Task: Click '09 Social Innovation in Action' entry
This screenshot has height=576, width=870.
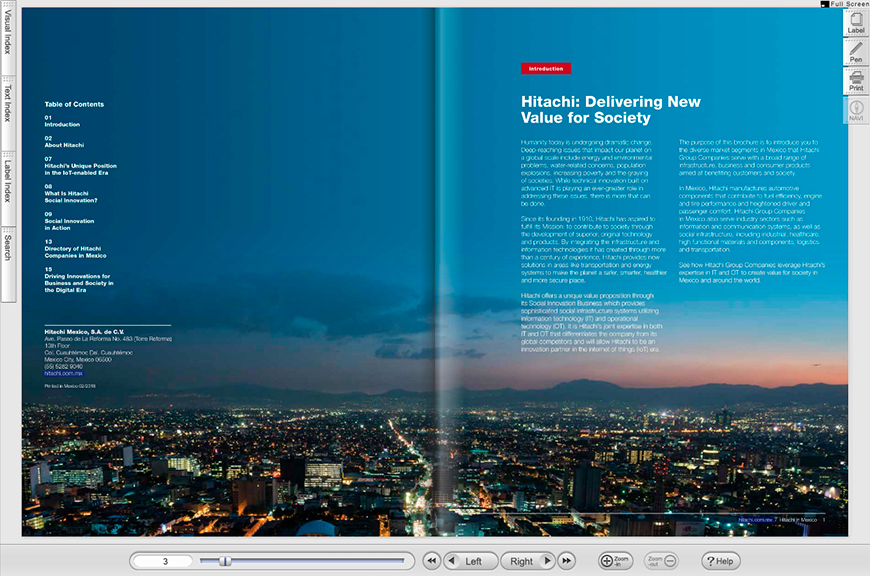Action: 69,221
